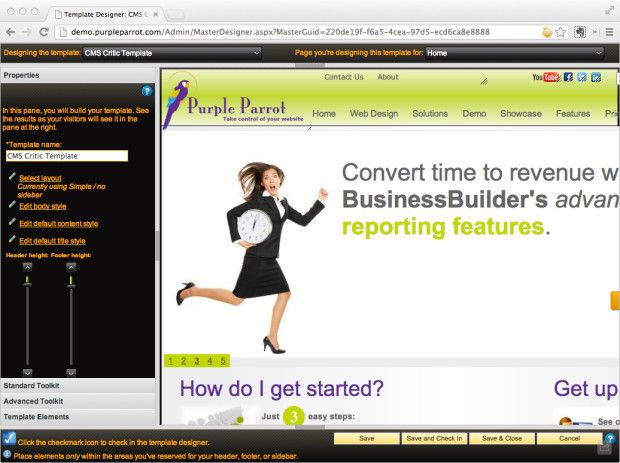Screen dimensions: 620x463
Task: Click Footer height up arrow
Action: [x=71, y=267]
